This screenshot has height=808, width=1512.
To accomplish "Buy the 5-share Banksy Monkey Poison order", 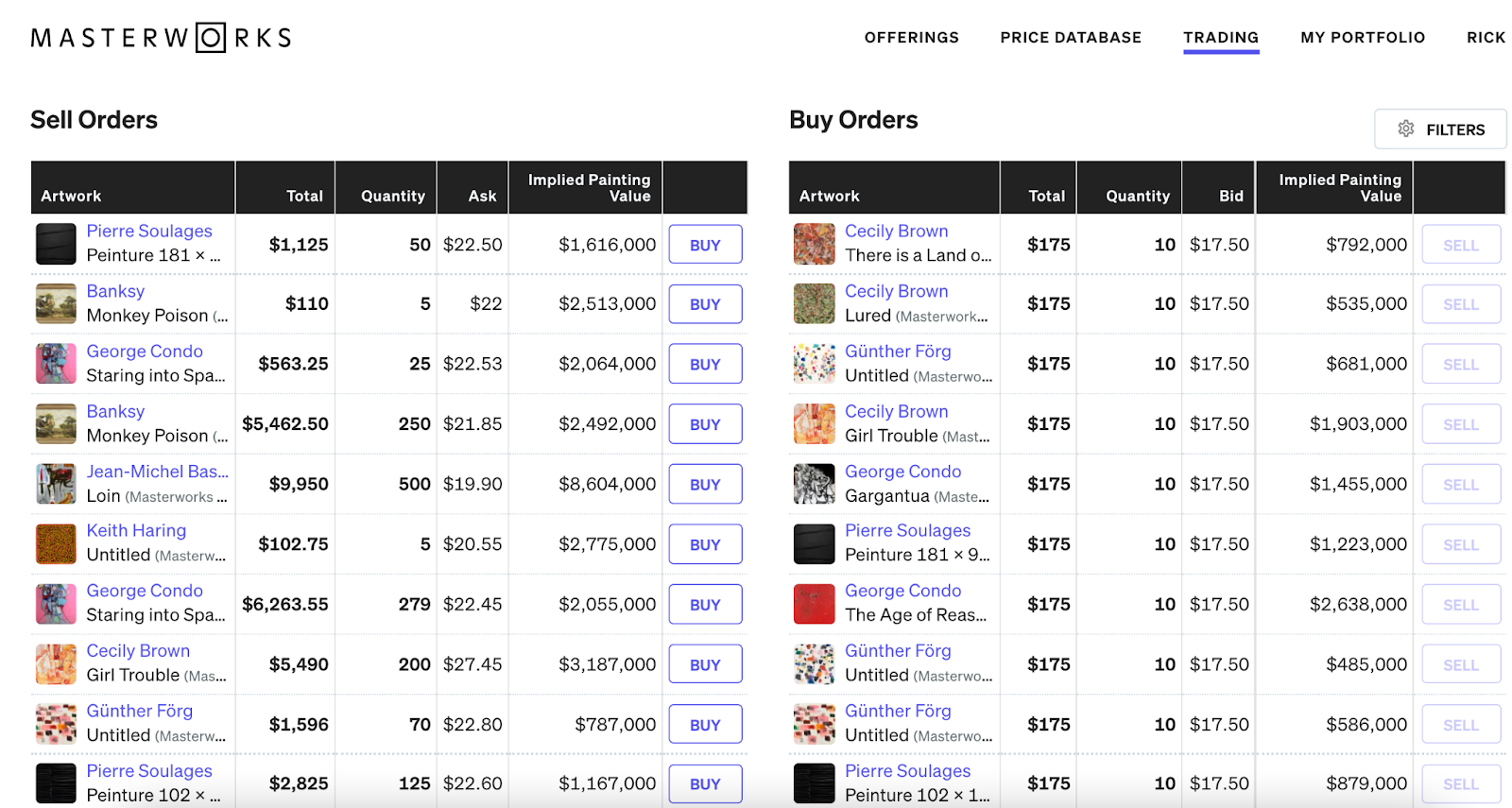I will coord(705,304).
